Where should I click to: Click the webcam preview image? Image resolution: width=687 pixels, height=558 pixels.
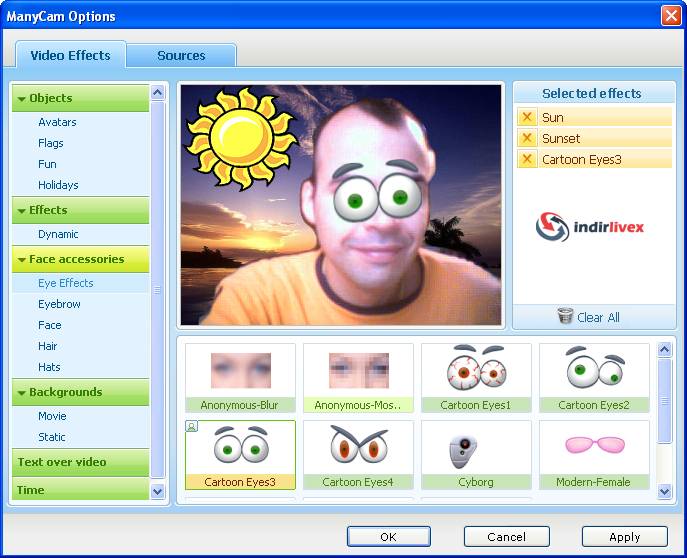341,205
